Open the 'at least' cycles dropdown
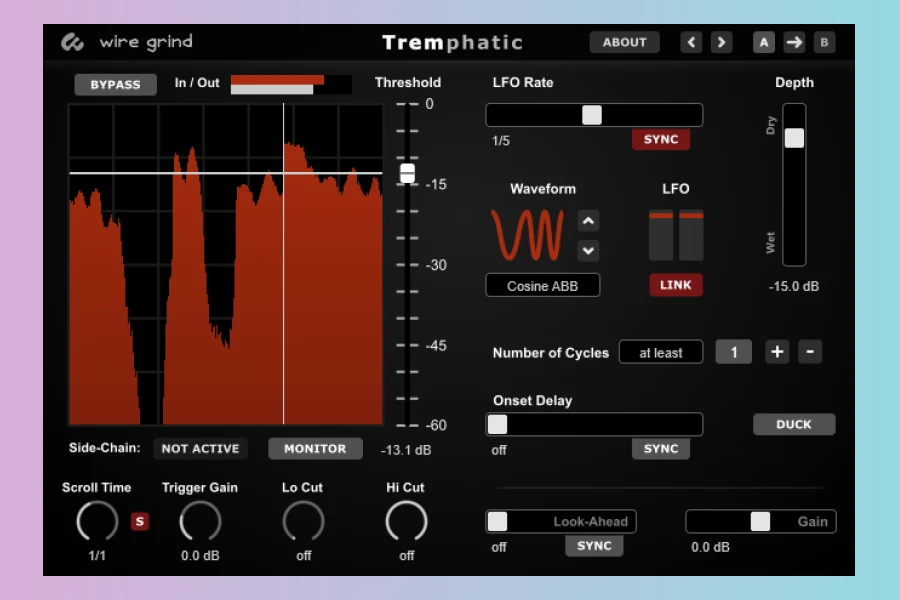 pyautogui.click(x=661, y=352)
